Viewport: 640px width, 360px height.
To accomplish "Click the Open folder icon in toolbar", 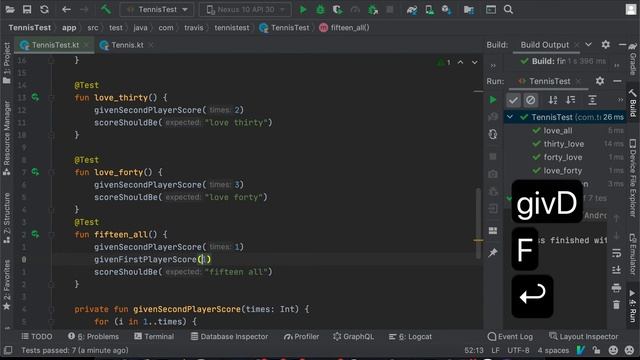I will coord(10,9).
